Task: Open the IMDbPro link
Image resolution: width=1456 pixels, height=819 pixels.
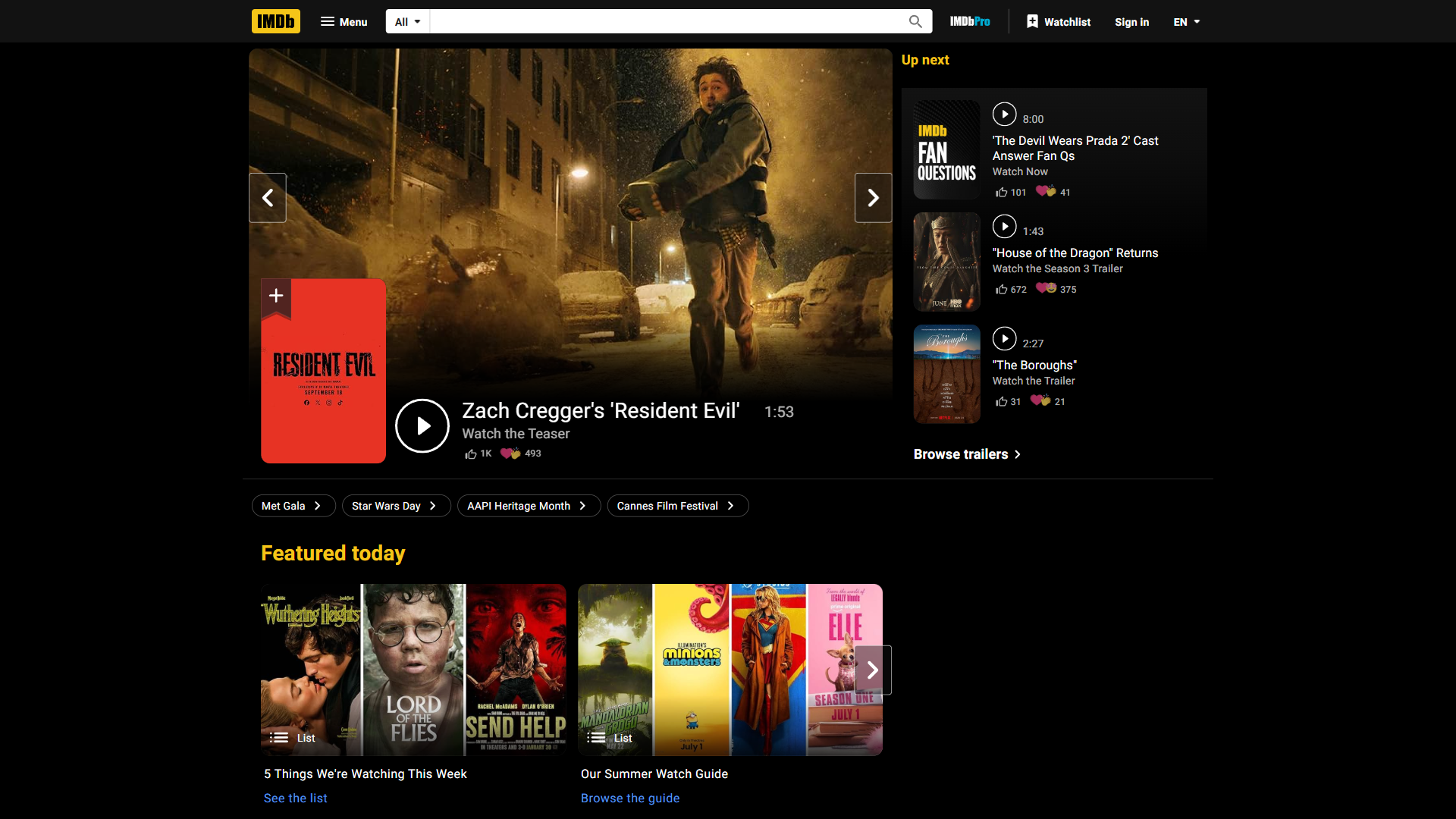Action: tap(970, 22)
